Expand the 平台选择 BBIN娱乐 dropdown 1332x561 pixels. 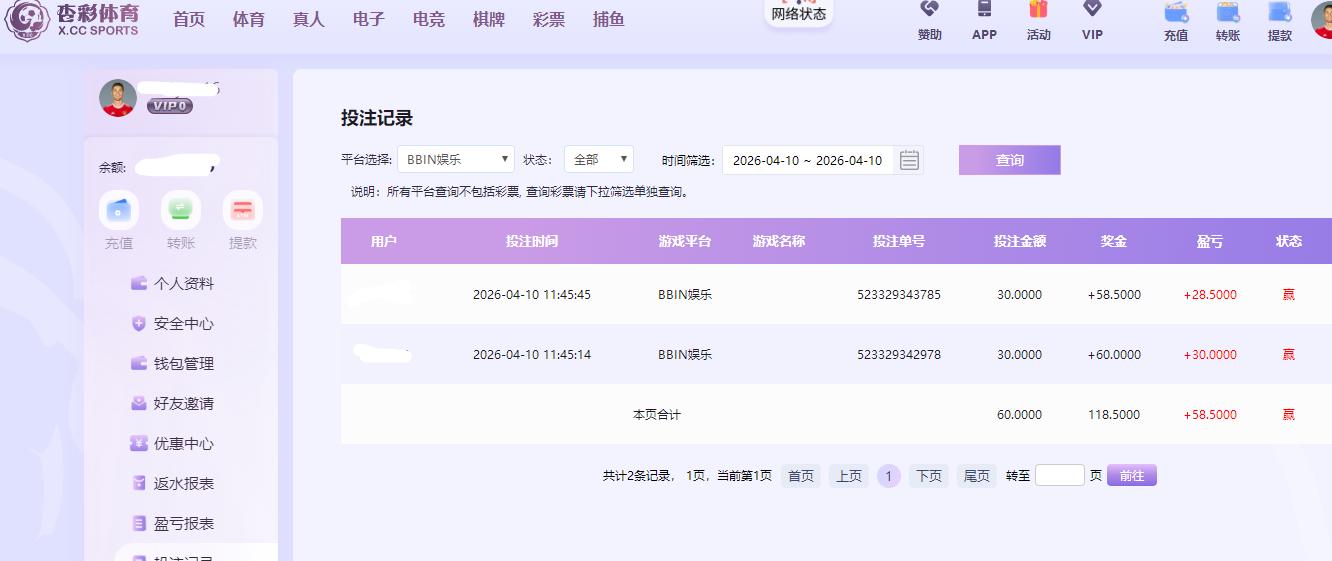click(456, 160)
